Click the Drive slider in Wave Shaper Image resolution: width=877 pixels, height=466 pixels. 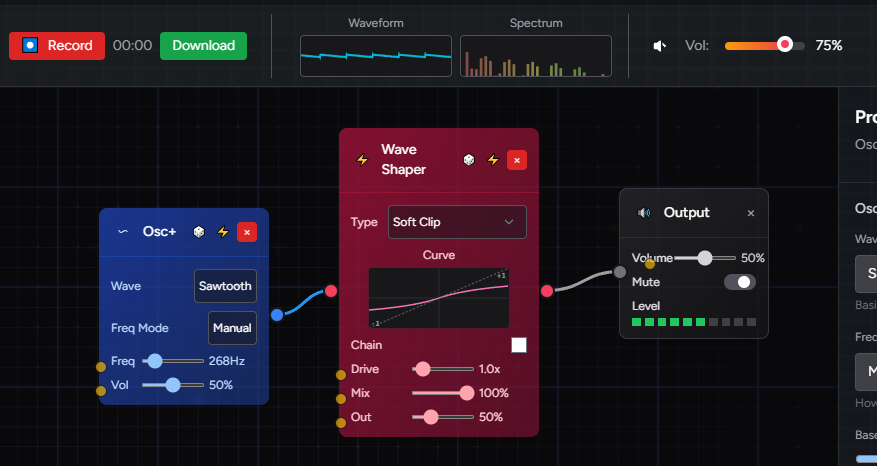[440, 369]
